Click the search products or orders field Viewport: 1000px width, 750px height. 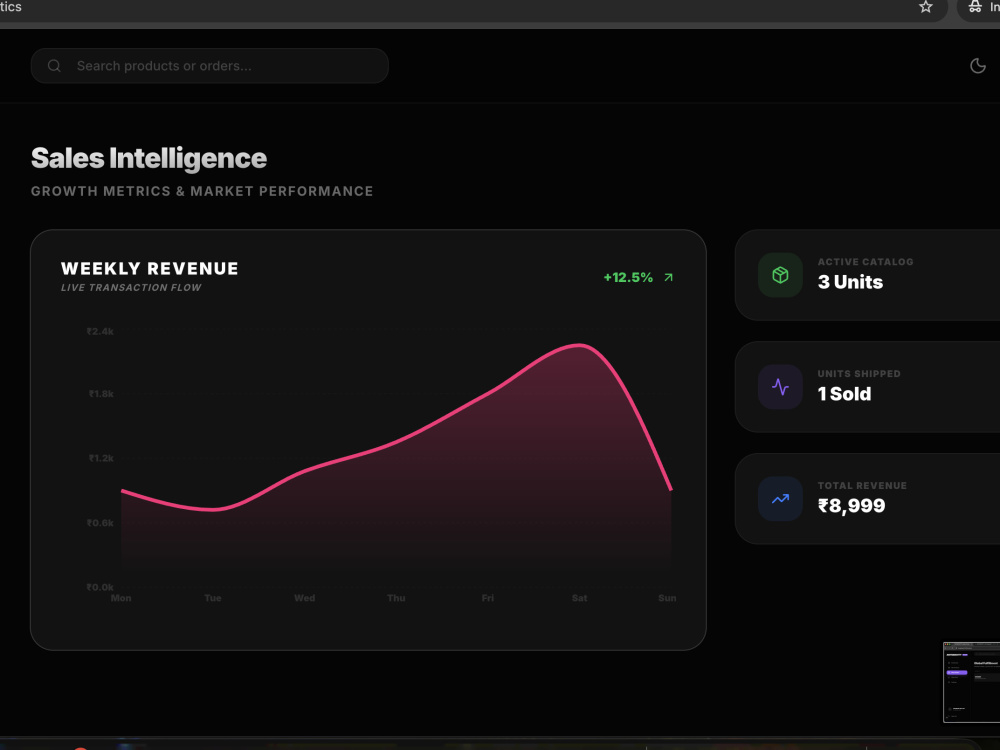(210, 66)
